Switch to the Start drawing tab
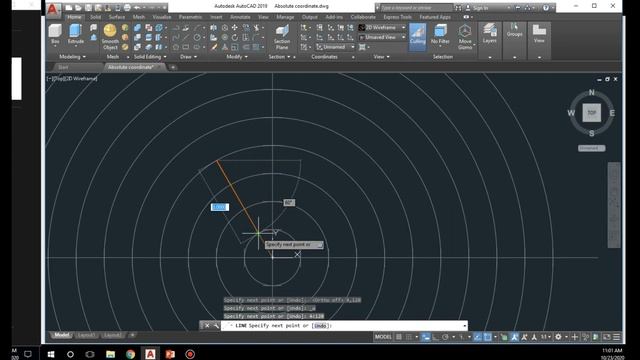The image size is (640, 360). (x=63, y=67)
